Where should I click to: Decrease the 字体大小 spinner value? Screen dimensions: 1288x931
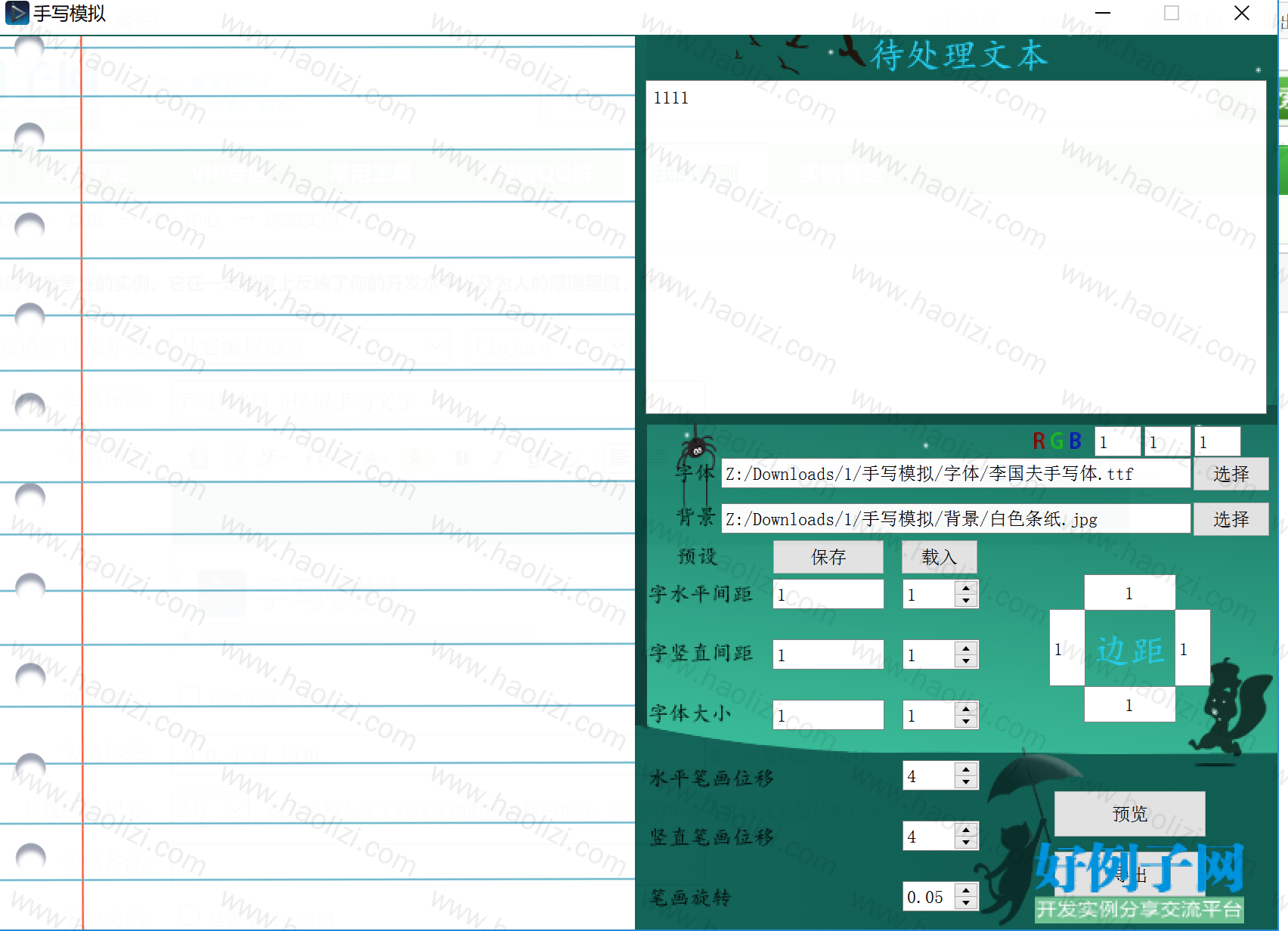tap(966, 722)
